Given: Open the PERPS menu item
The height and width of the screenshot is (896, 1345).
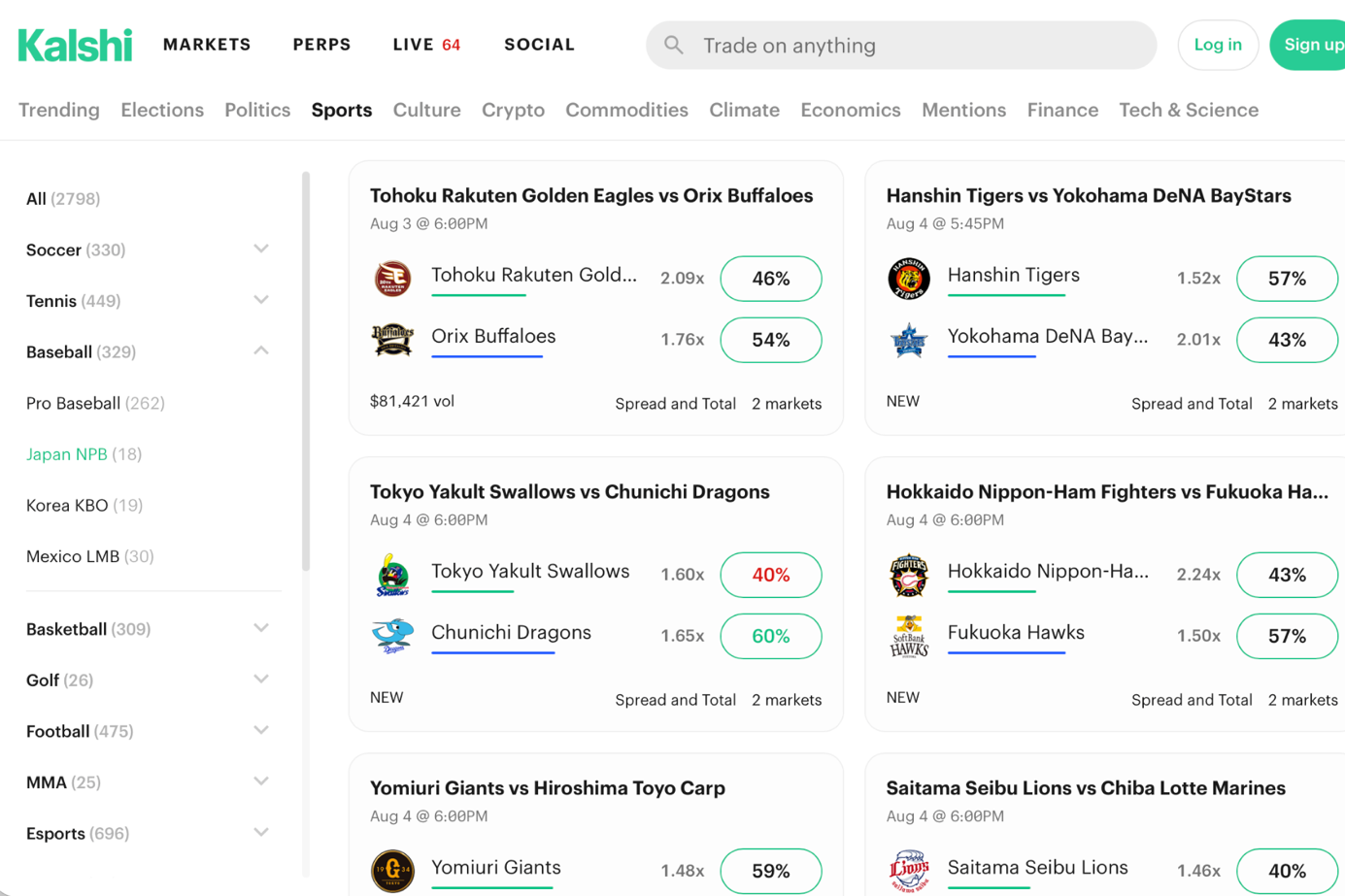Looking at the screenshot, I should click(x=321, y=45).
